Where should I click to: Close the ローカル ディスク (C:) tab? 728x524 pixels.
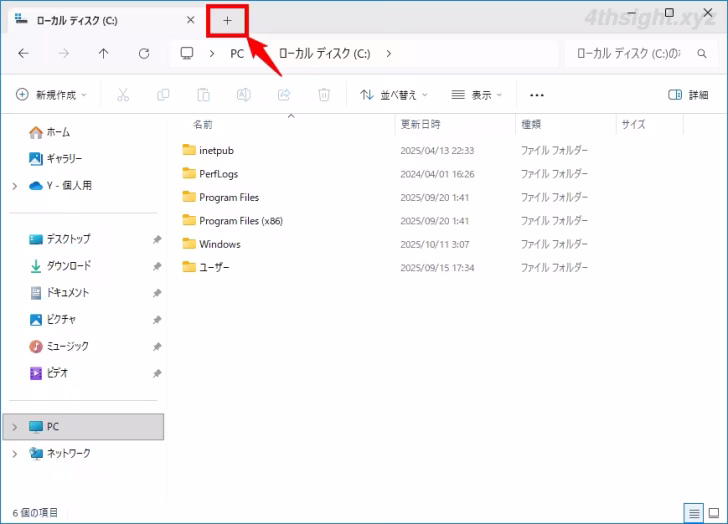190,20
